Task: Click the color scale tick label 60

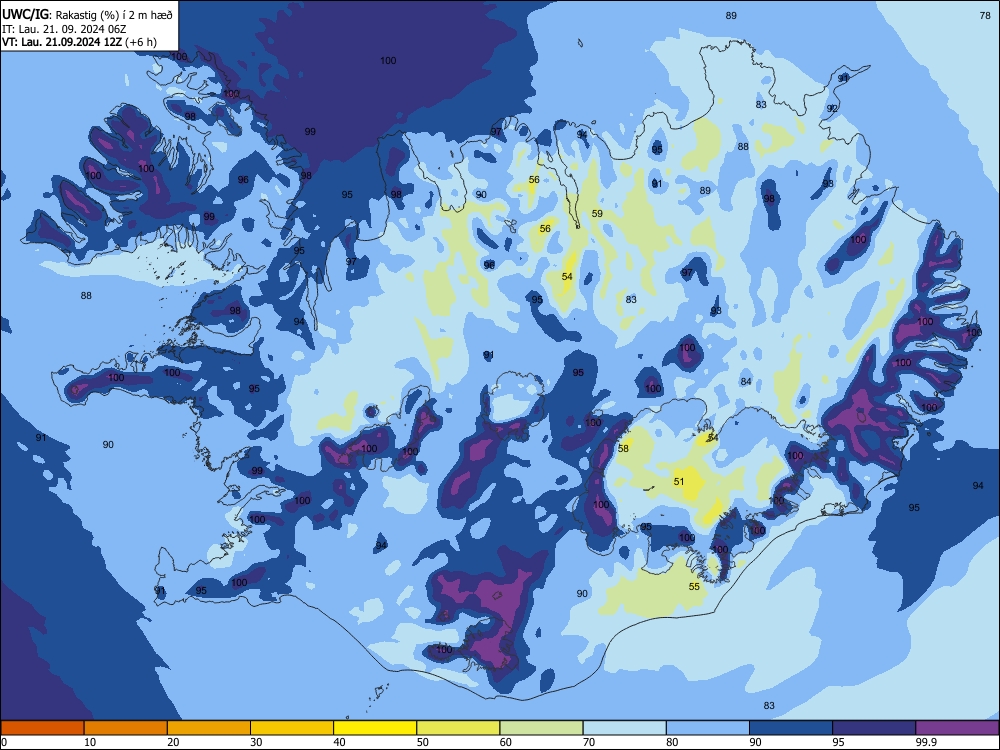Action: [506, 742]
